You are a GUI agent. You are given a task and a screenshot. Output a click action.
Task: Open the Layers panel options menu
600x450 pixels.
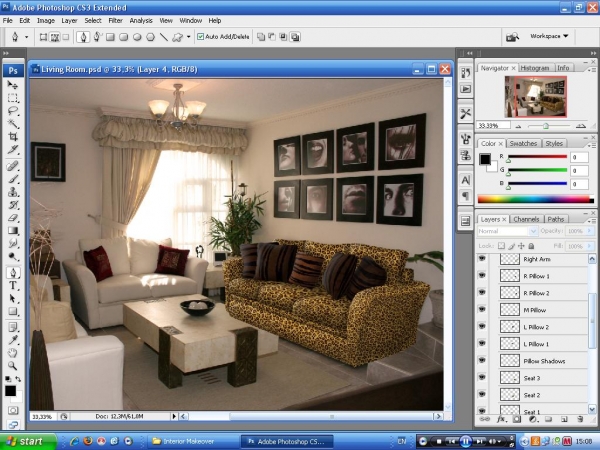(x=592, y=221)
